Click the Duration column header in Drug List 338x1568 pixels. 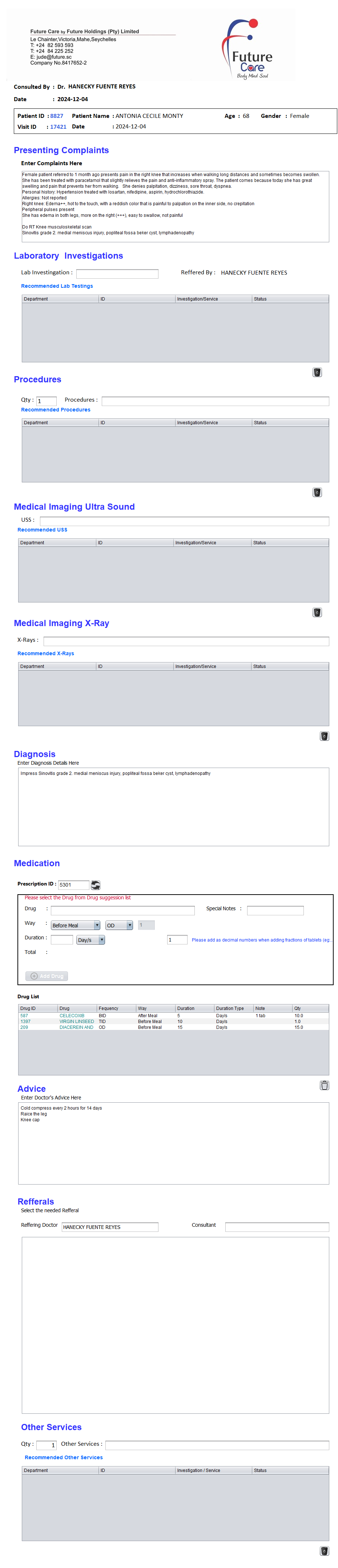186,1008
